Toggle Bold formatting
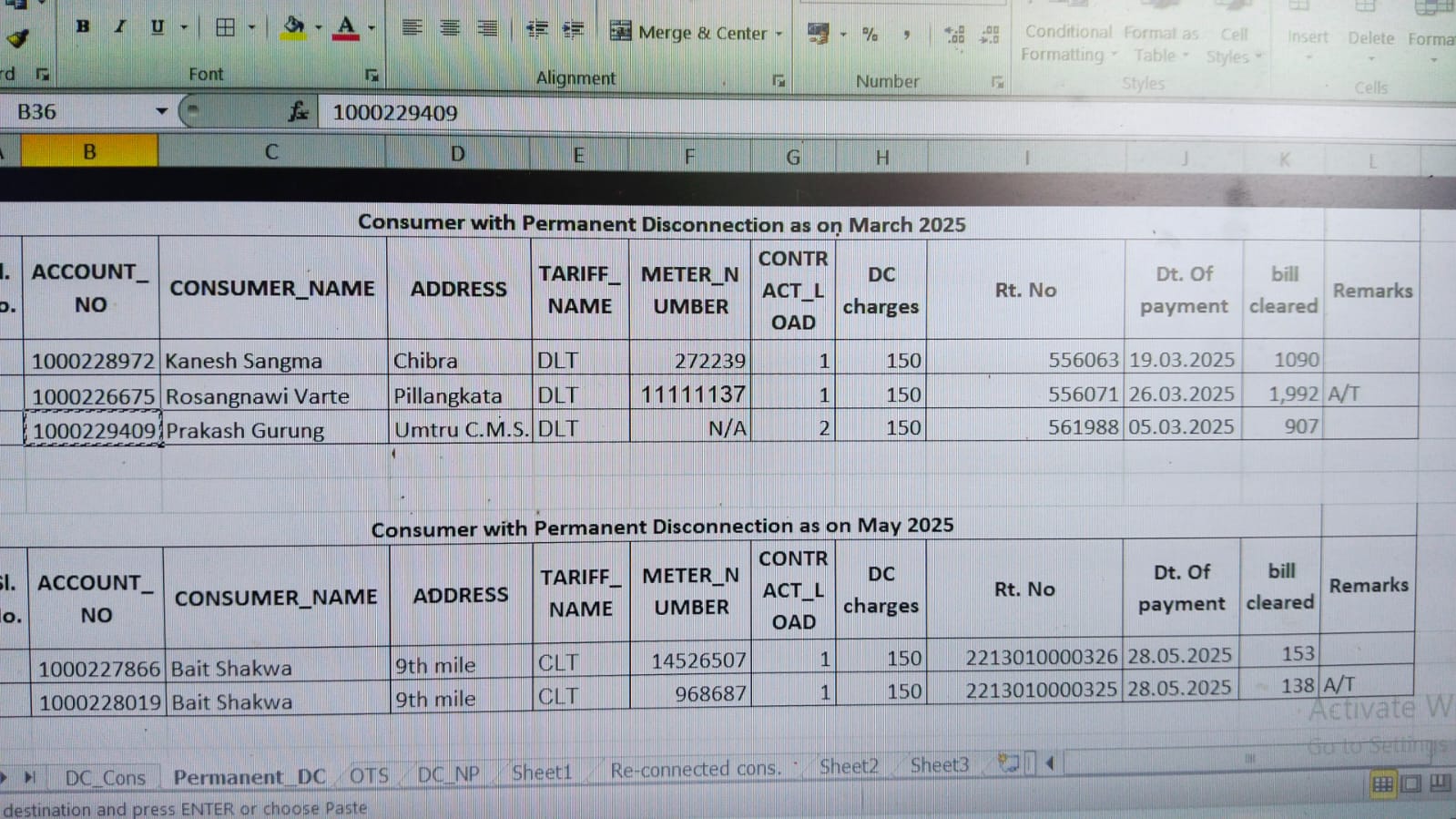The width and height of the screenshot is (1456, 819). point(83,26)
